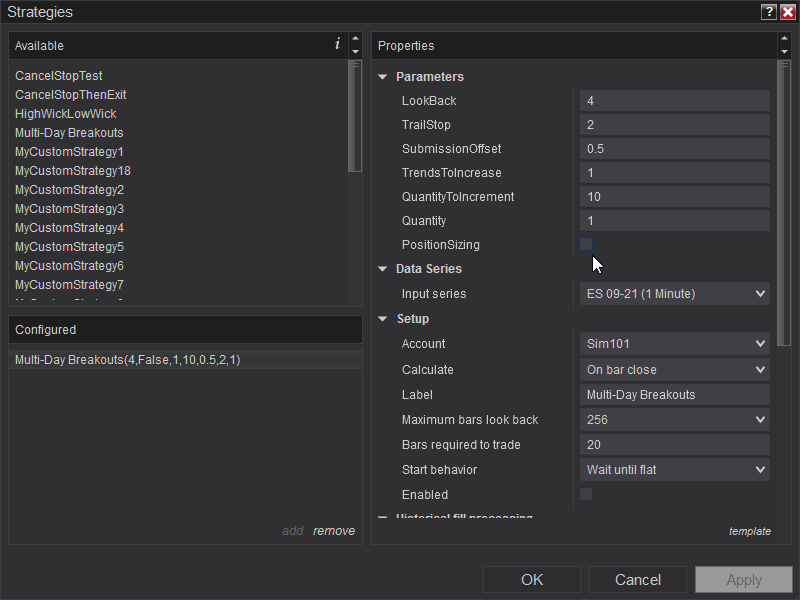Click the TrendsToIncrease value field
This screenshot has width=800, height=600.
pyautogui.click(x=674, y=172)
